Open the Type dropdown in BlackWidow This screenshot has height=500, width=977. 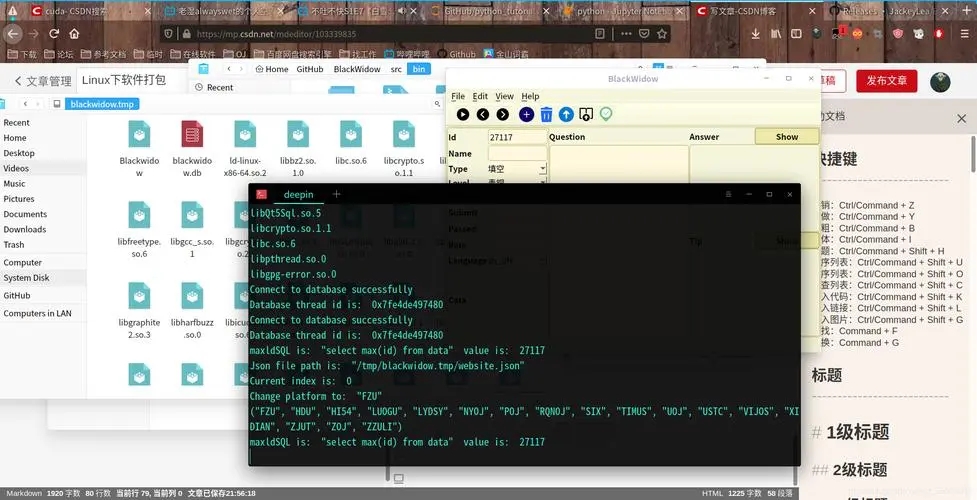[517, 169]
